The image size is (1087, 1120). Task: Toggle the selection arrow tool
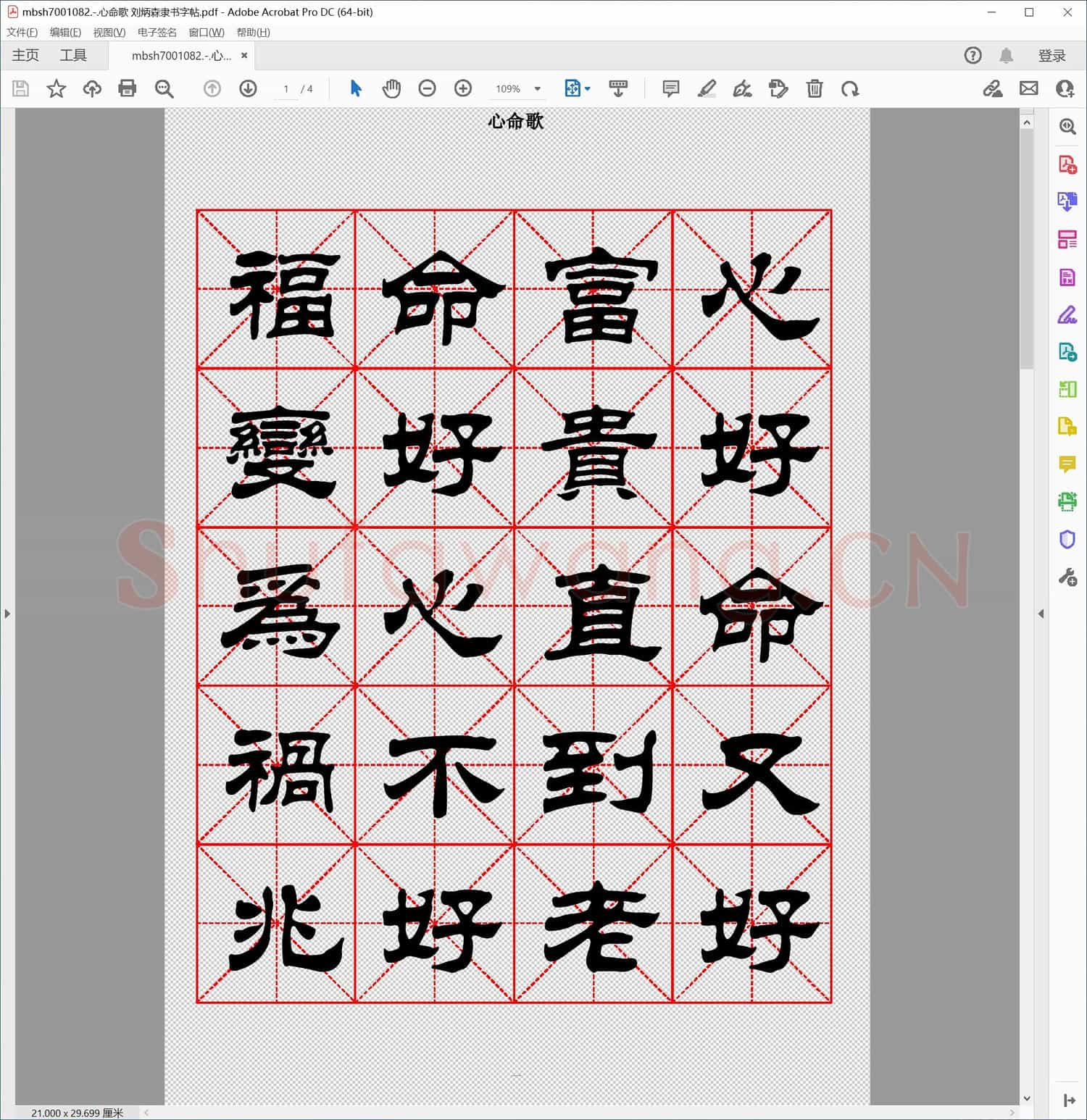[356, 88]
